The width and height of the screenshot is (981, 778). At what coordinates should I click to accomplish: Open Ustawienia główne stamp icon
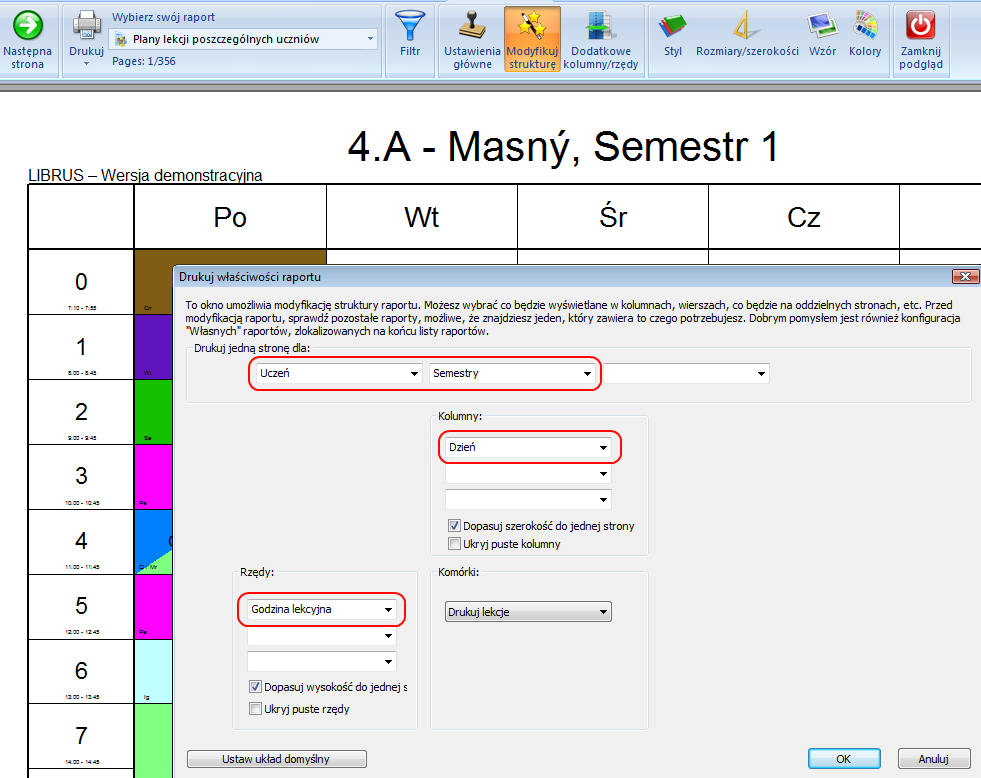pos(472,25)
